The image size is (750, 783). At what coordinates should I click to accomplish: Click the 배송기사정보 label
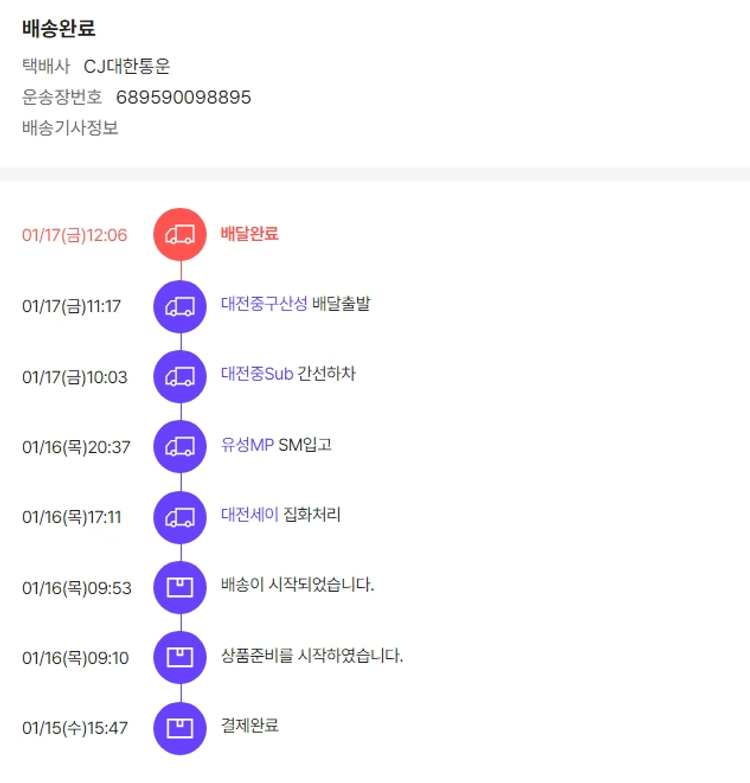point(70,128)
